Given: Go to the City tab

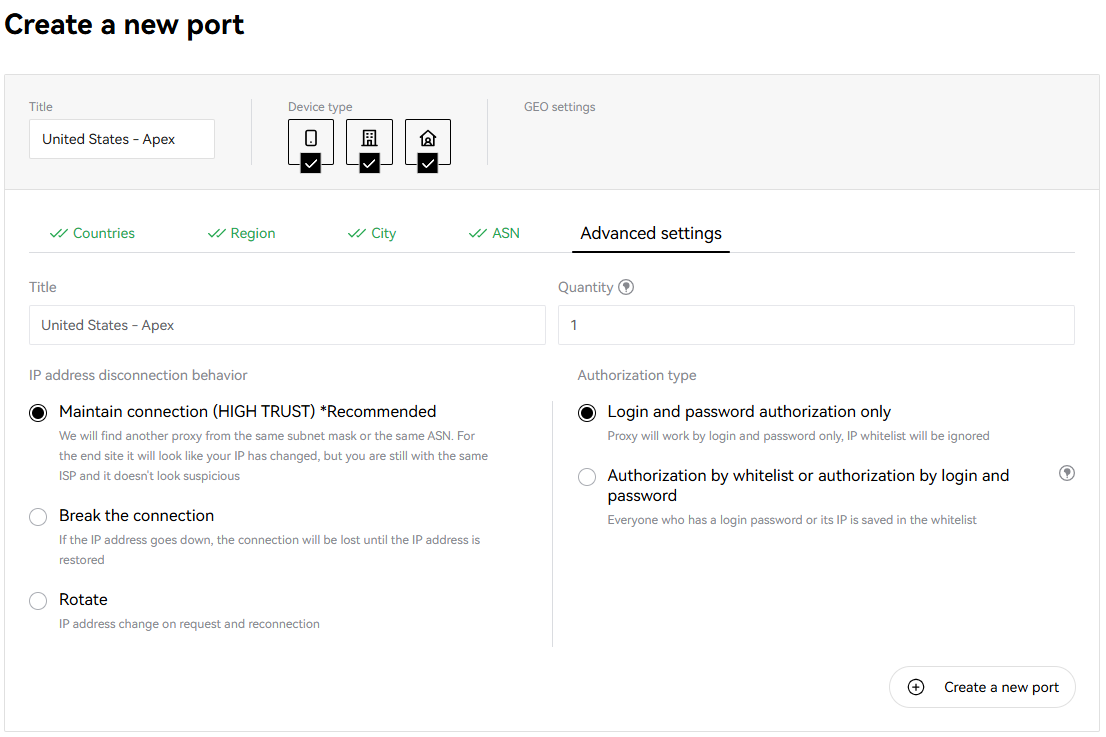Looking at the screenshot, I should (x=372, y=233).
